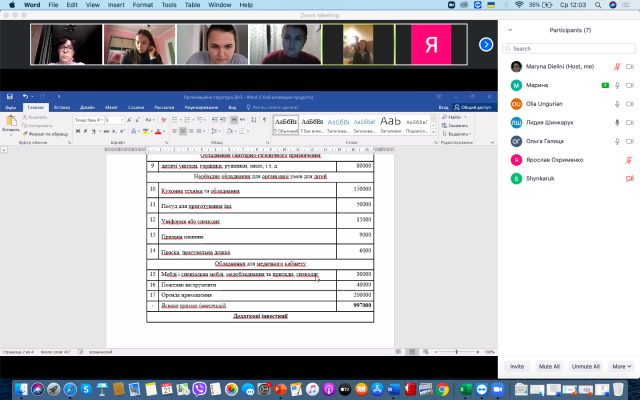Image resolution: width=640 pixels, height=400 pixels.
Task: Click Заменить (Replace) in editing group
Action: tap(455, 125)
